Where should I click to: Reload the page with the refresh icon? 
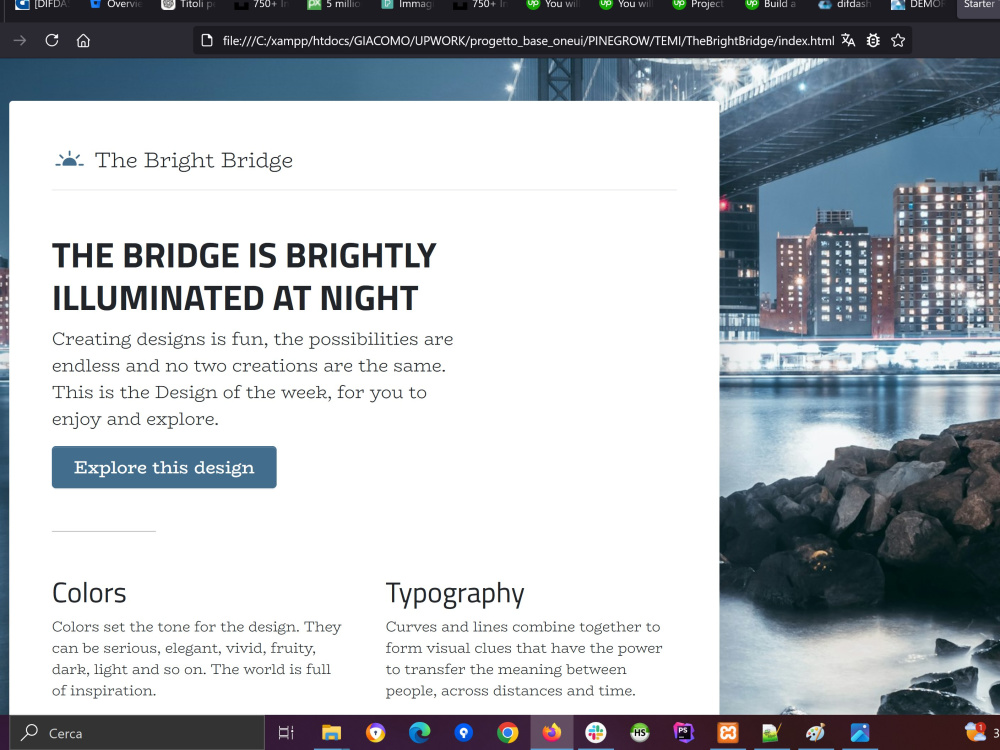(x=52, y=41)
